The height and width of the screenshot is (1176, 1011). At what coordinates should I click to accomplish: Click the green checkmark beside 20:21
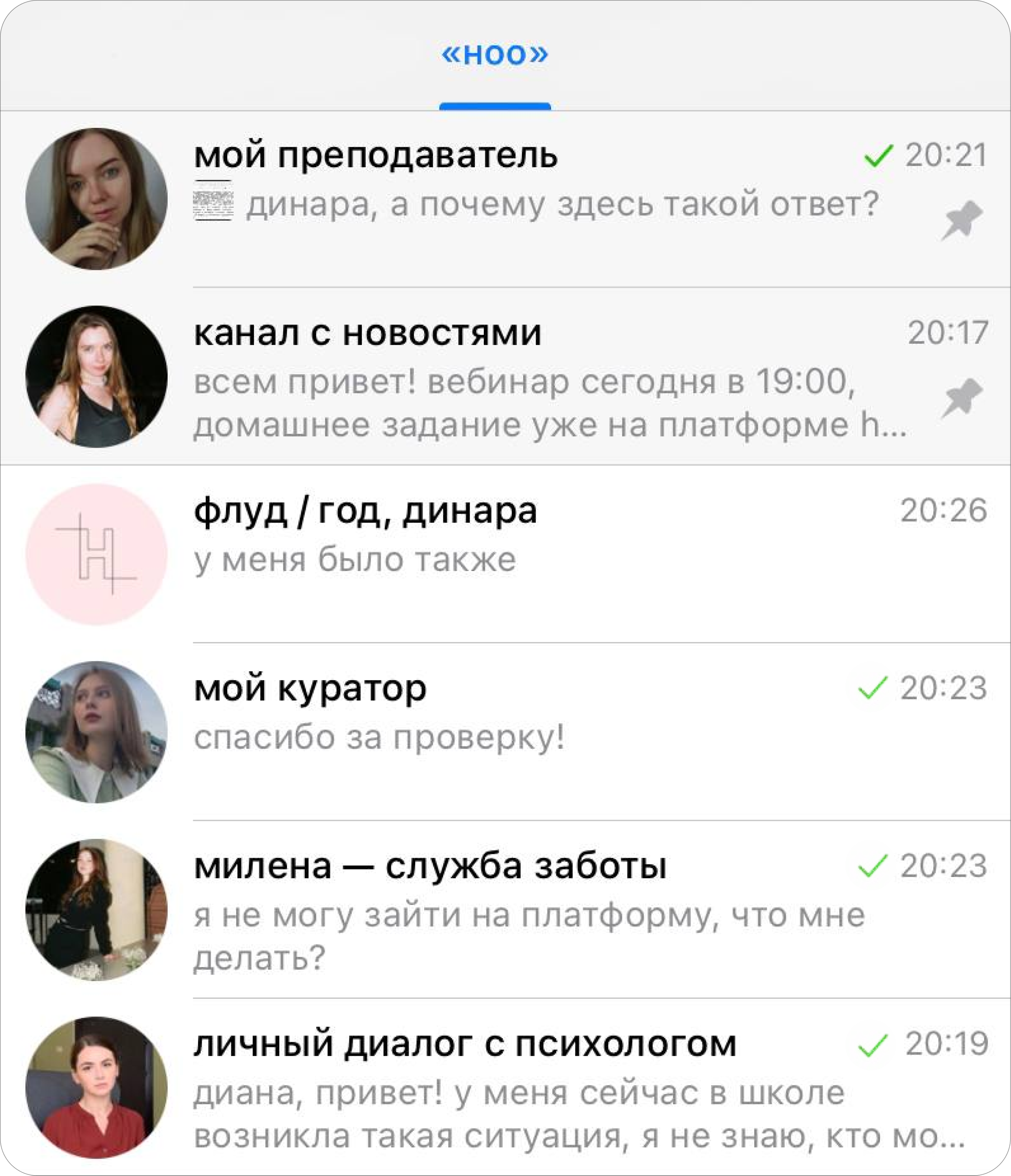click(x=878, y=155)
